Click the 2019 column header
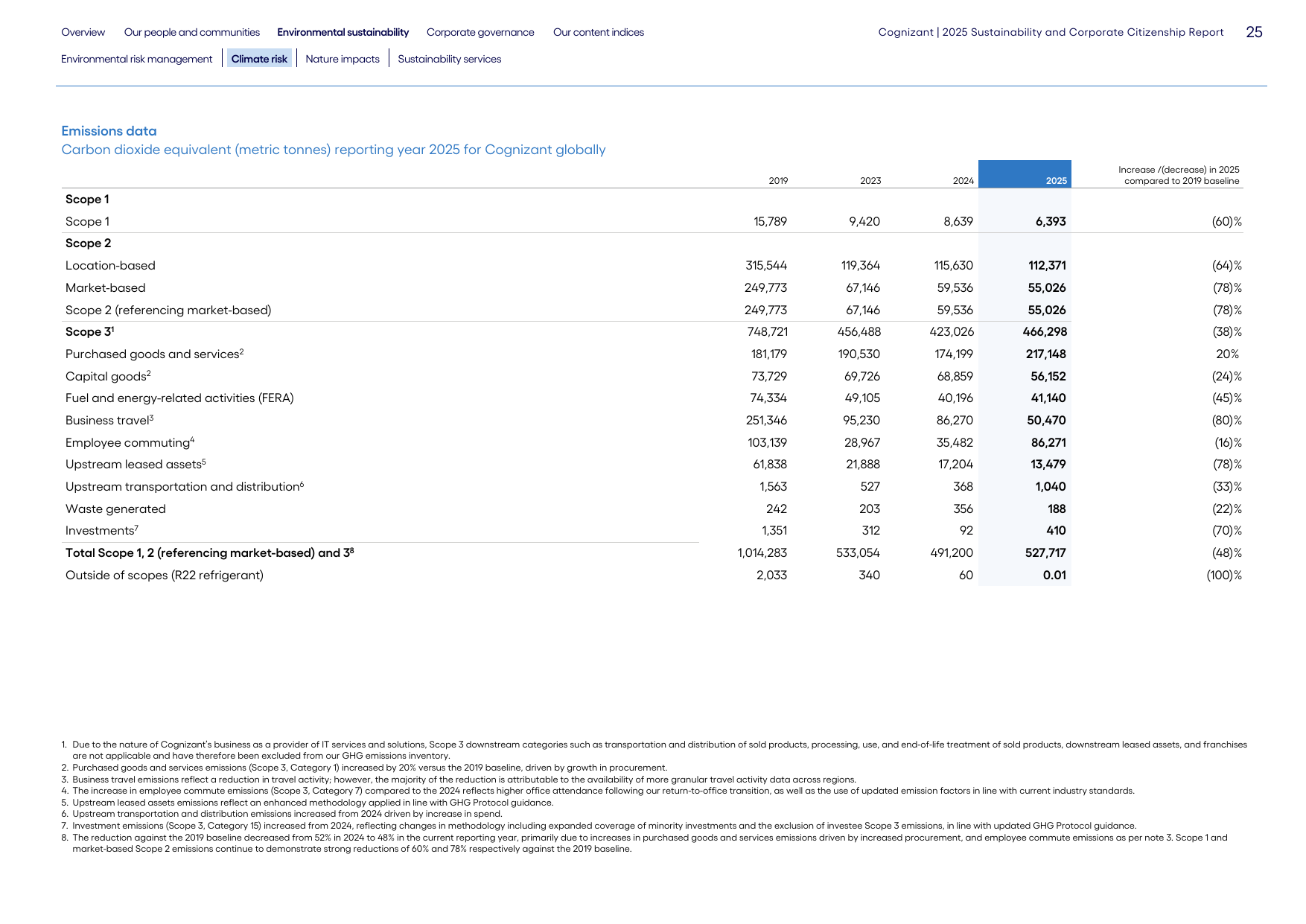This screenshot has width=1306, height=924. (x=778, y=181)
